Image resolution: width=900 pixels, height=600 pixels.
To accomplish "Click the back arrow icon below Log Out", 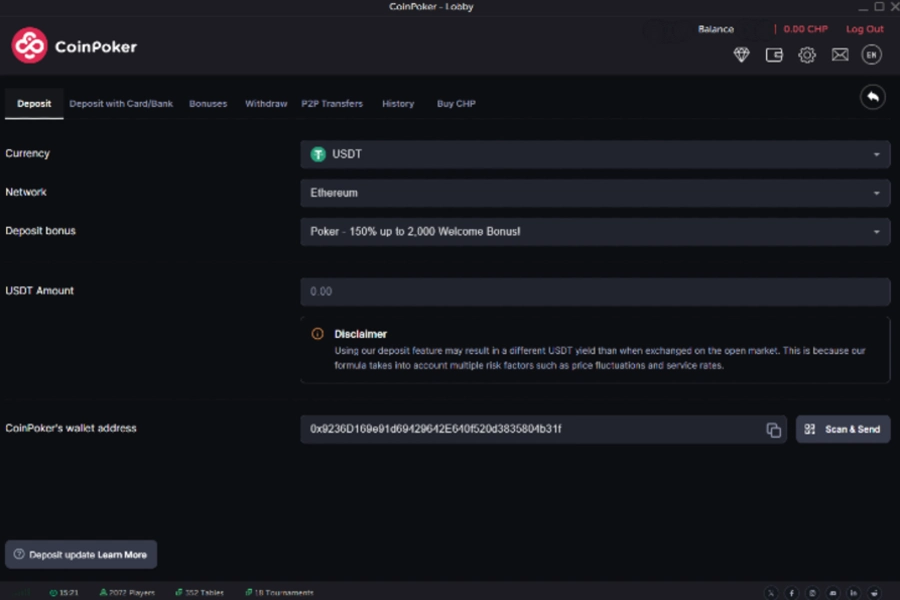I will point(872,96).
